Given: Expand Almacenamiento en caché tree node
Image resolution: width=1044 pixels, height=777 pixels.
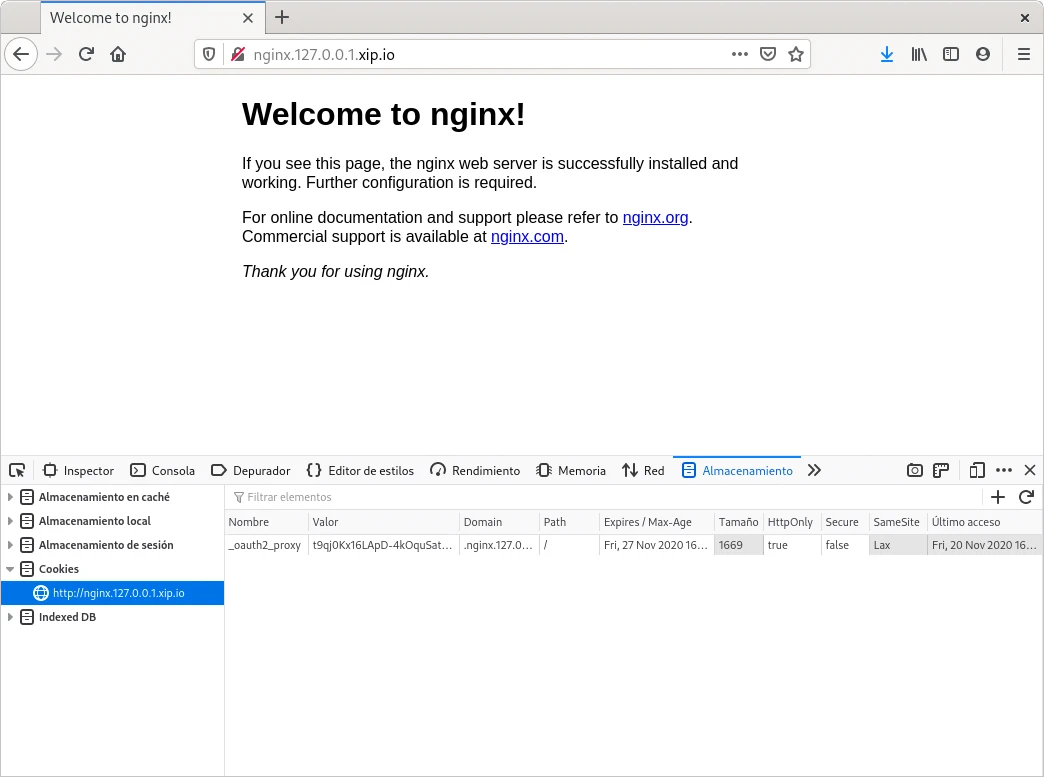Looking at the screenshot, I should tap(11, 497).
